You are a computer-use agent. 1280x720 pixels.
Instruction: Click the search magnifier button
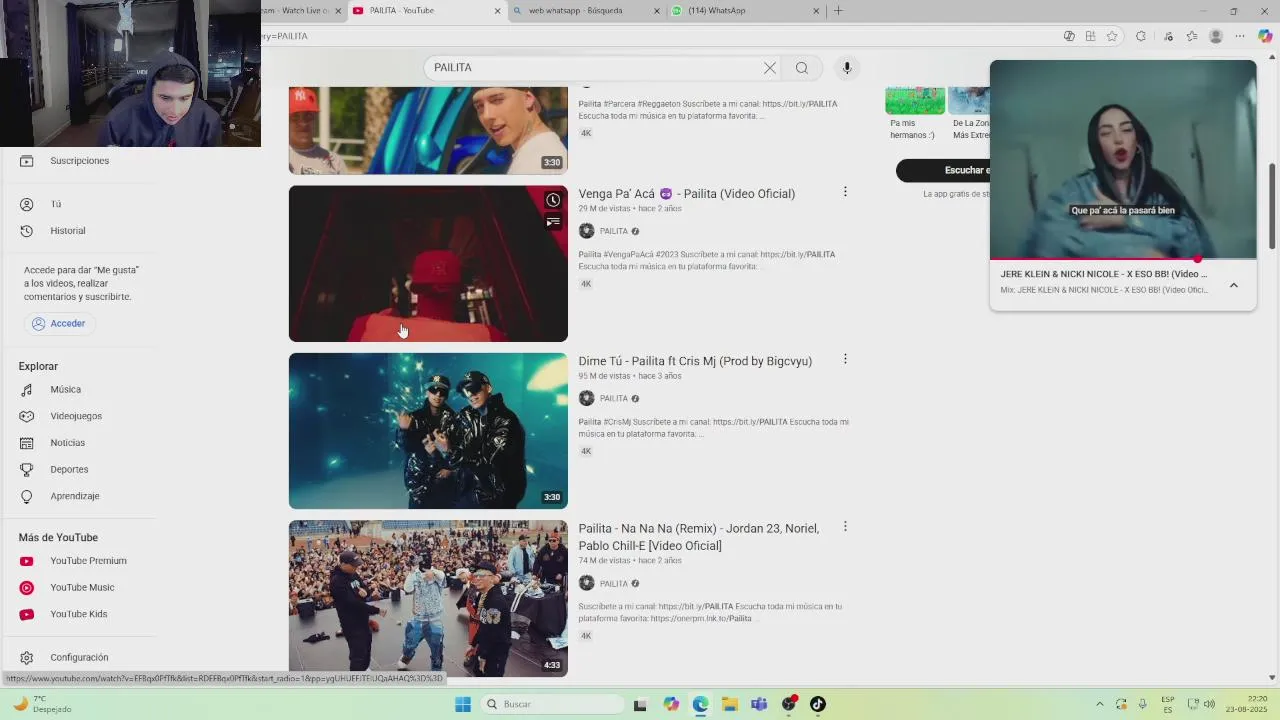tap(802, 68)
